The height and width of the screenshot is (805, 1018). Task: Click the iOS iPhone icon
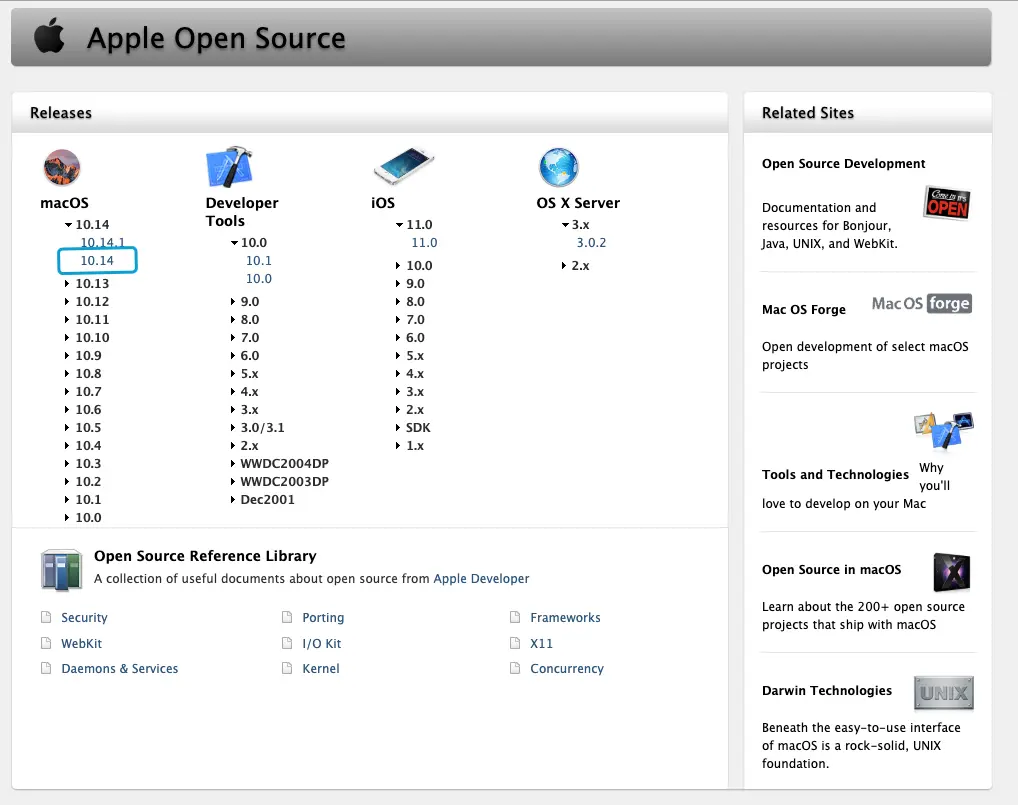click(x=403, y=166)
